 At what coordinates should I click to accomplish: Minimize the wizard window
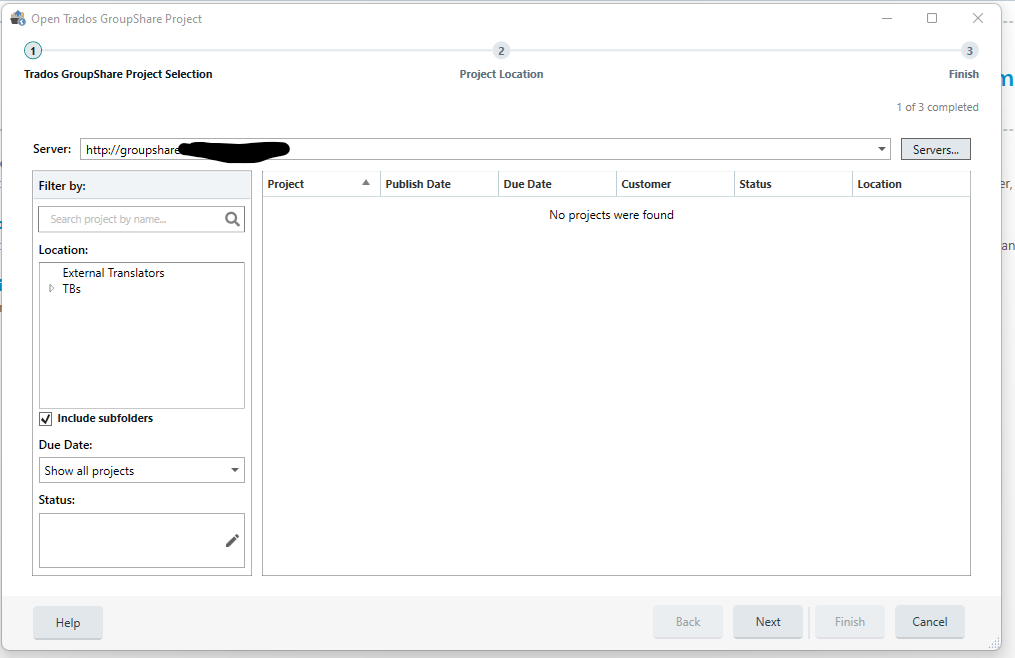[x=887, y=18]
